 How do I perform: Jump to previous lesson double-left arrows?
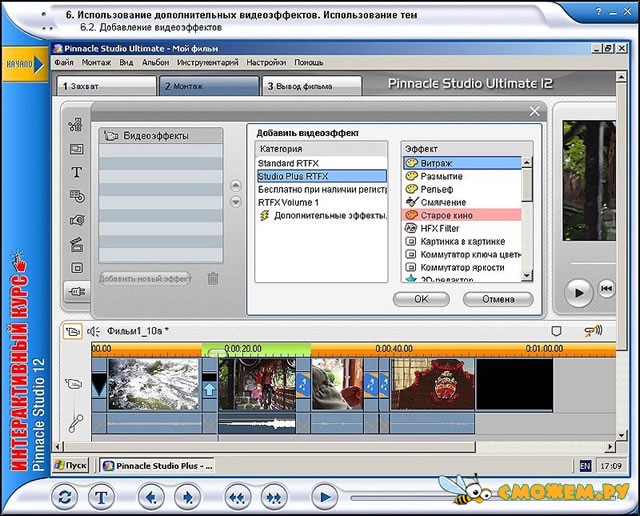point(237,497)
